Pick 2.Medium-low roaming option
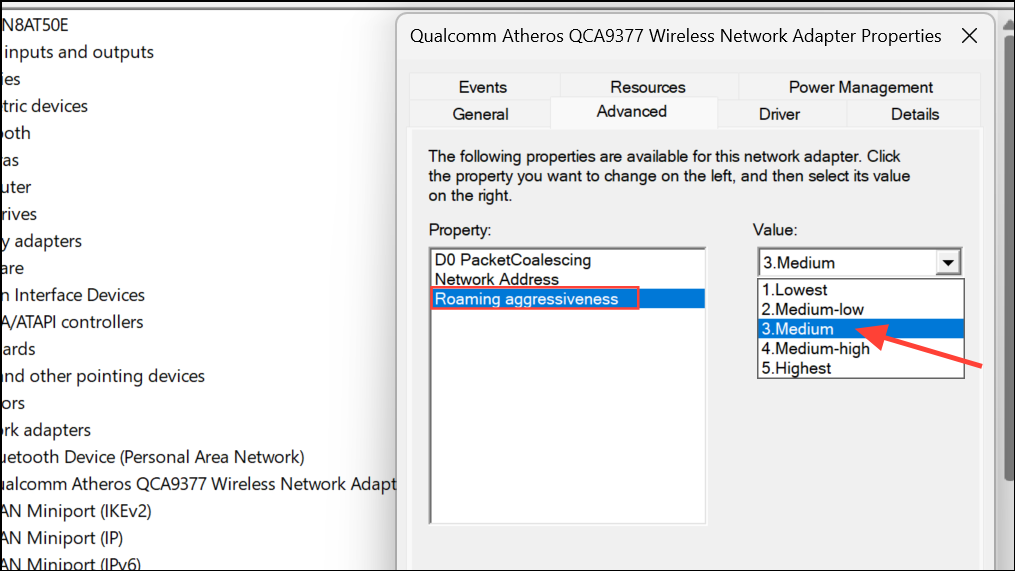 [812, 309]
